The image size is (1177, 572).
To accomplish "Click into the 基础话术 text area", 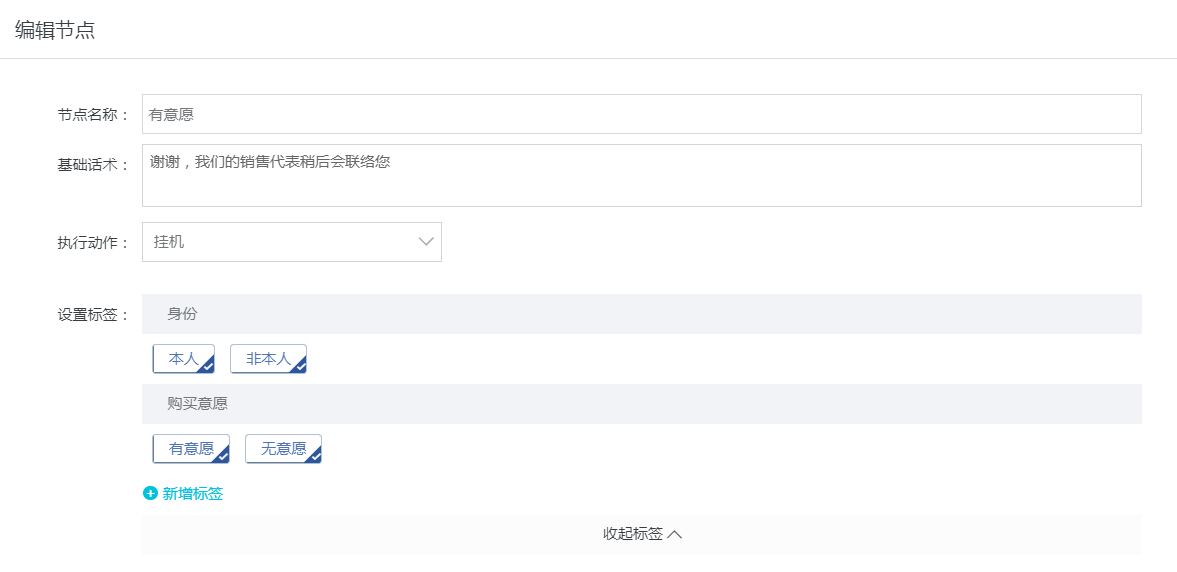I will 642,175.
